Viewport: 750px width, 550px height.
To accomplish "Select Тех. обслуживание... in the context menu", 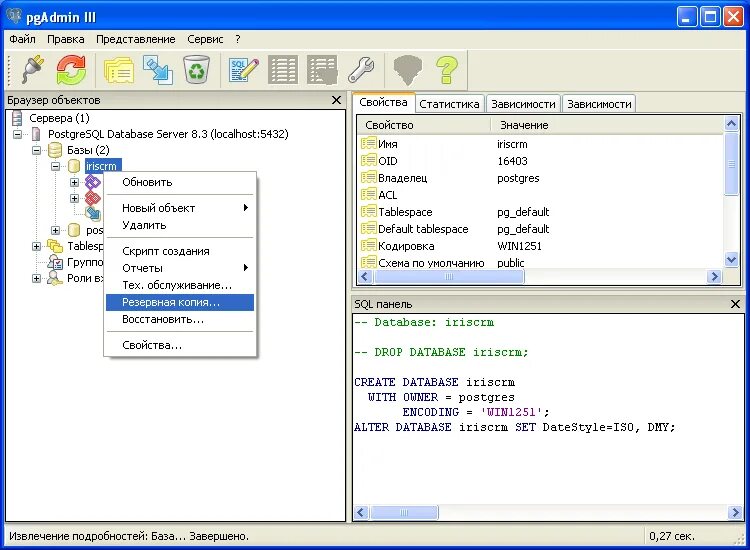I will coord(180,285).
